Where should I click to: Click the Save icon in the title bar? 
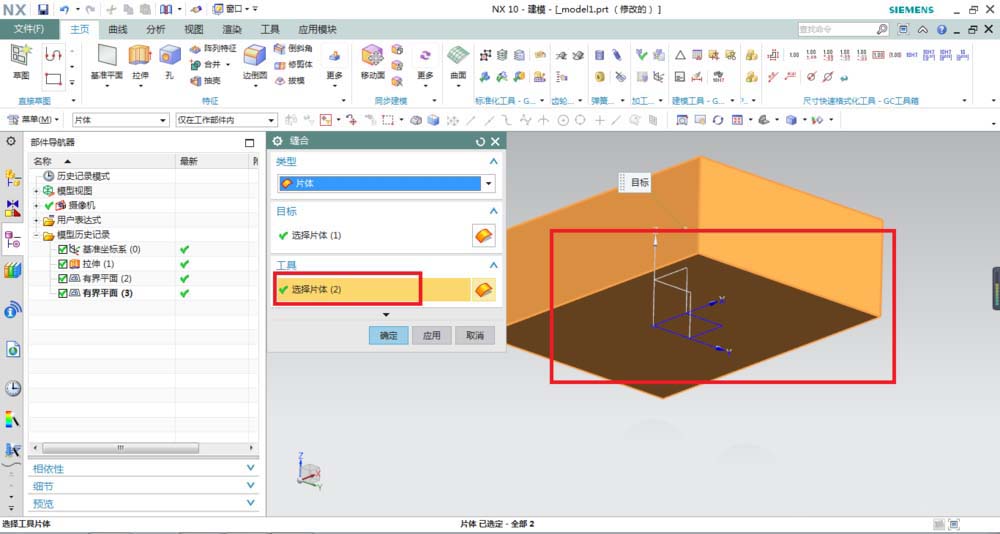(43, 10)
